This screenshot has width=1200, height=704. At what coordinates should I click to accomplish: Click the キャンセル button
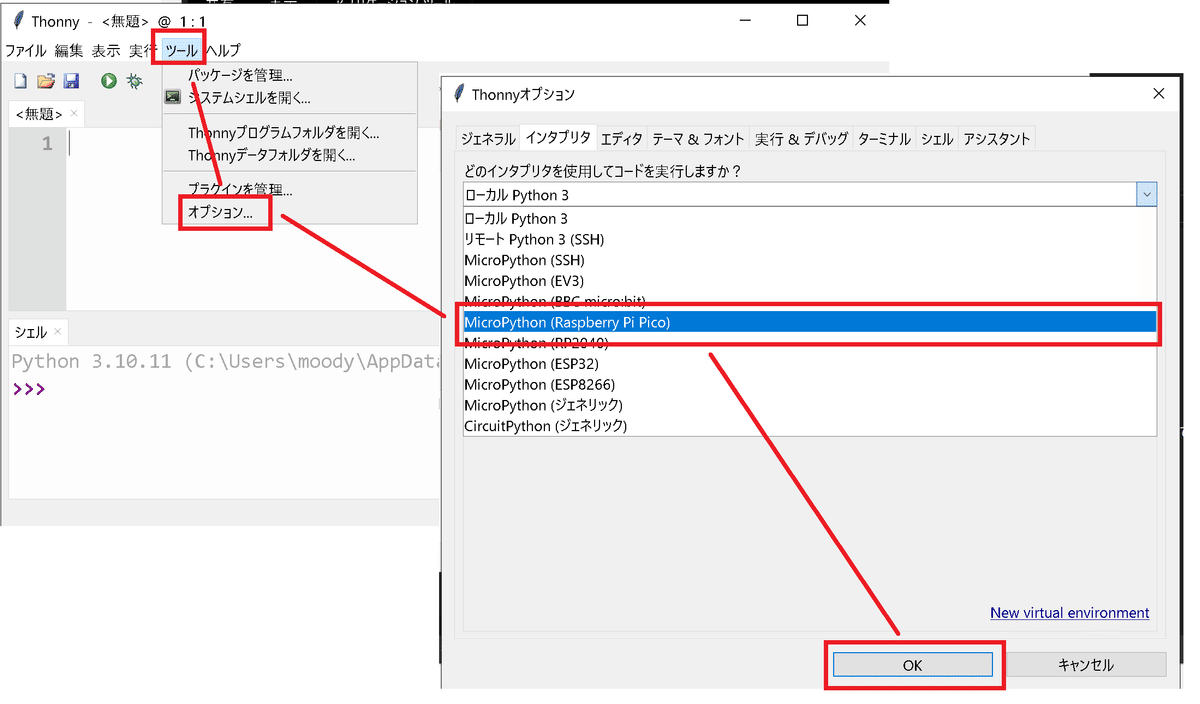[1086, 665]
